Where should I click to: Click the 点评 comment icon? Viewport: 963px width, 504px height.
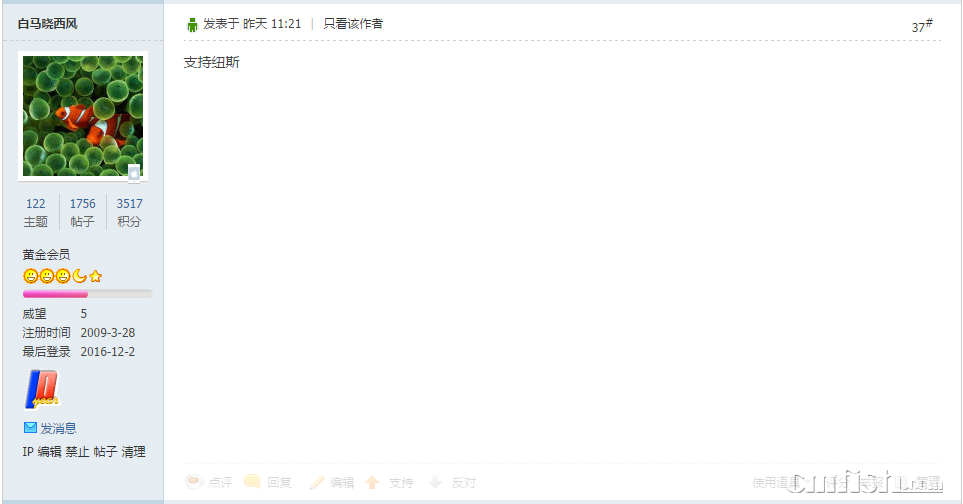[x=194, y=483]
